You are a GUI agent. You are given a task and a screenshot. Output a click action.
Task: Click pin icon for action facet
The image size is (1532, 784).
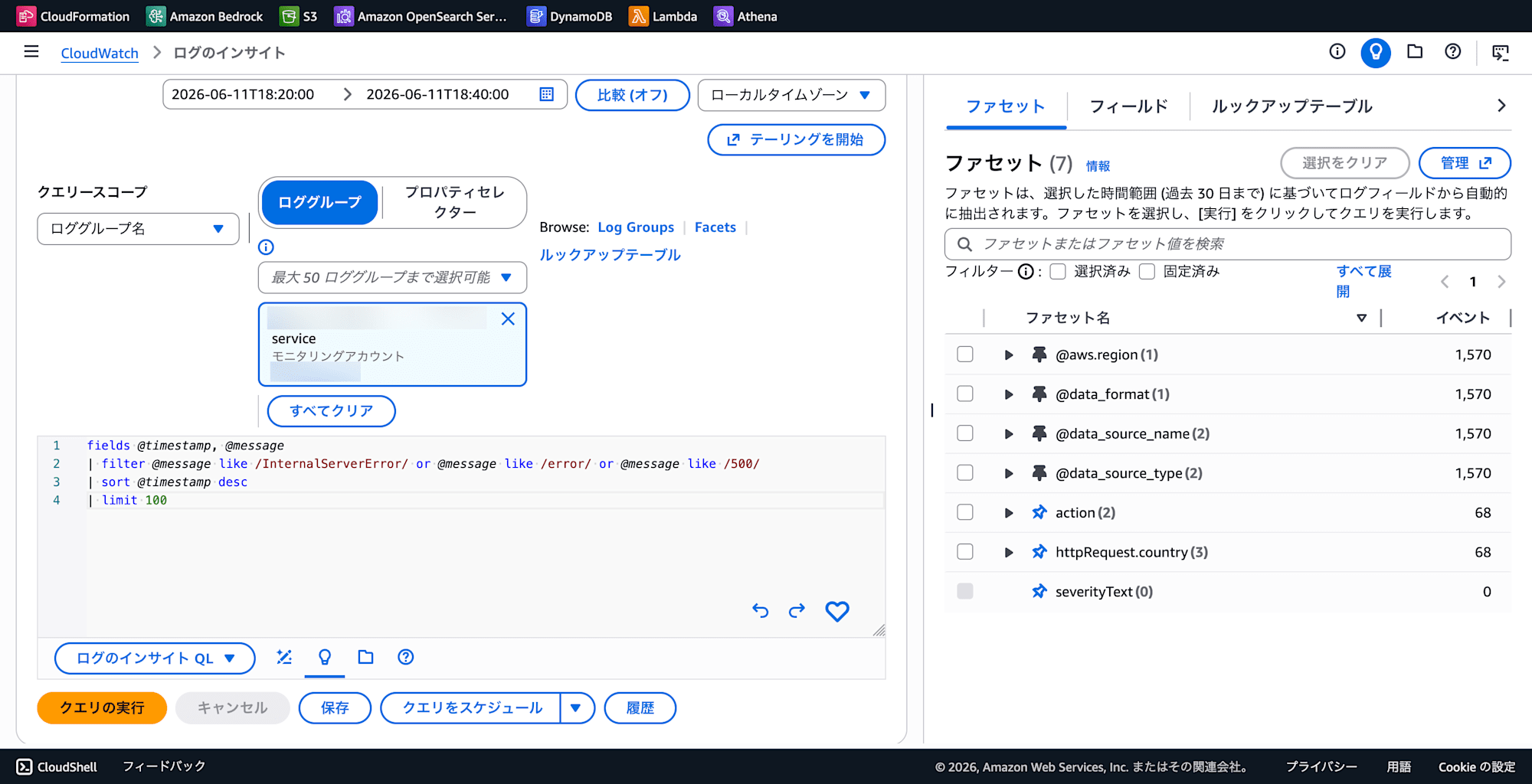1039,512
